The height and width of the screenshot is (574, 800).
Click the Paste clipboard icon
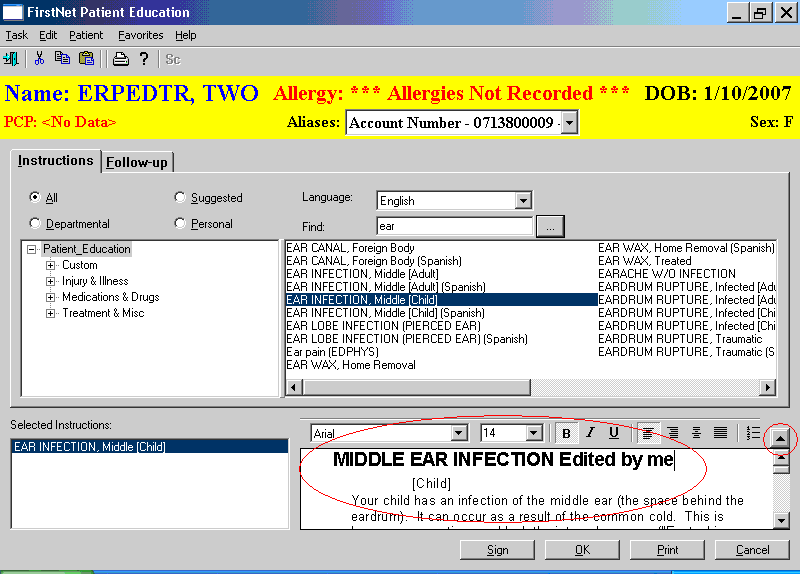pos(86,59)
